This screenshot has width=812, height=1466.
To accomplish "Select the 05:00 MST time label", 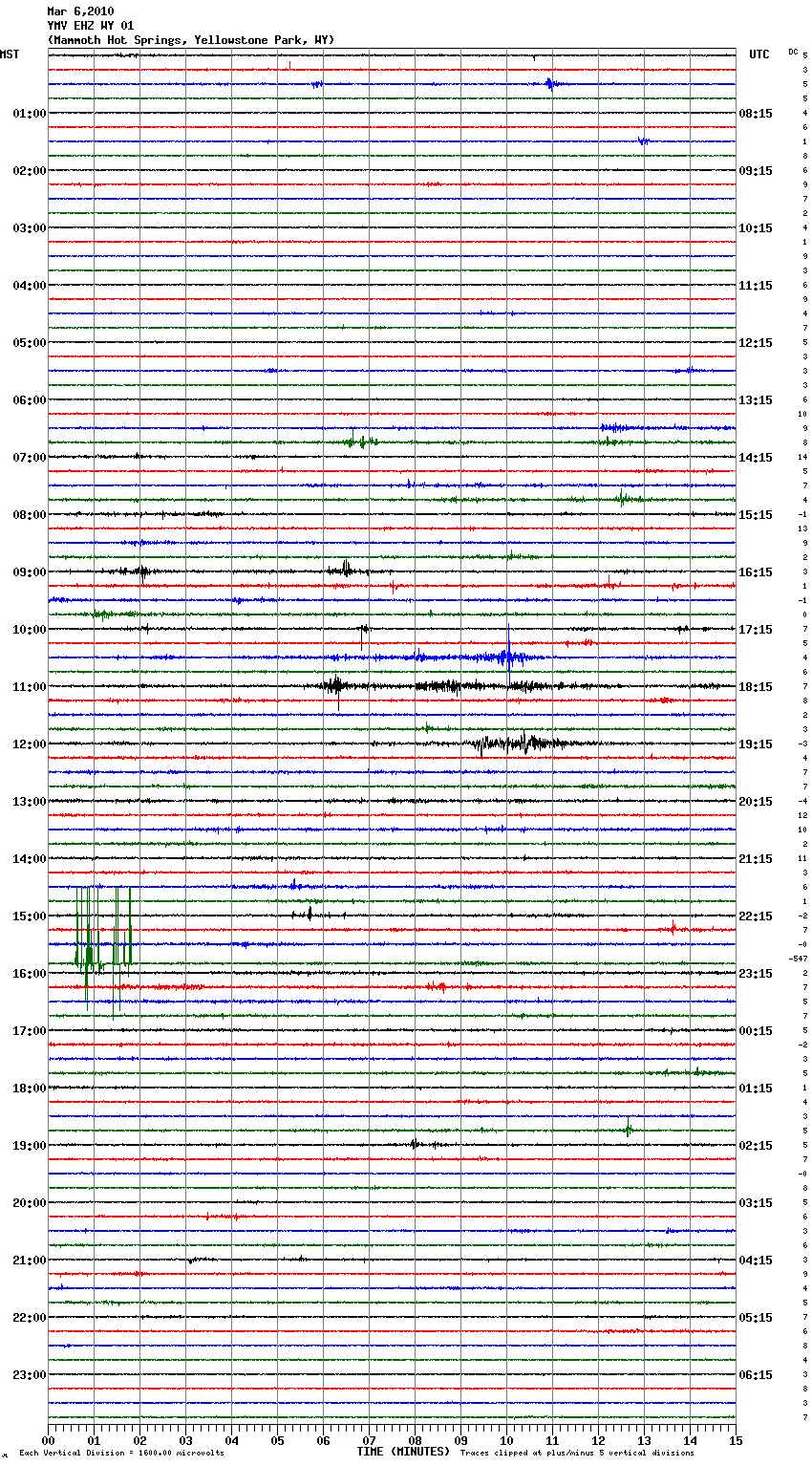I will [30, 343].
